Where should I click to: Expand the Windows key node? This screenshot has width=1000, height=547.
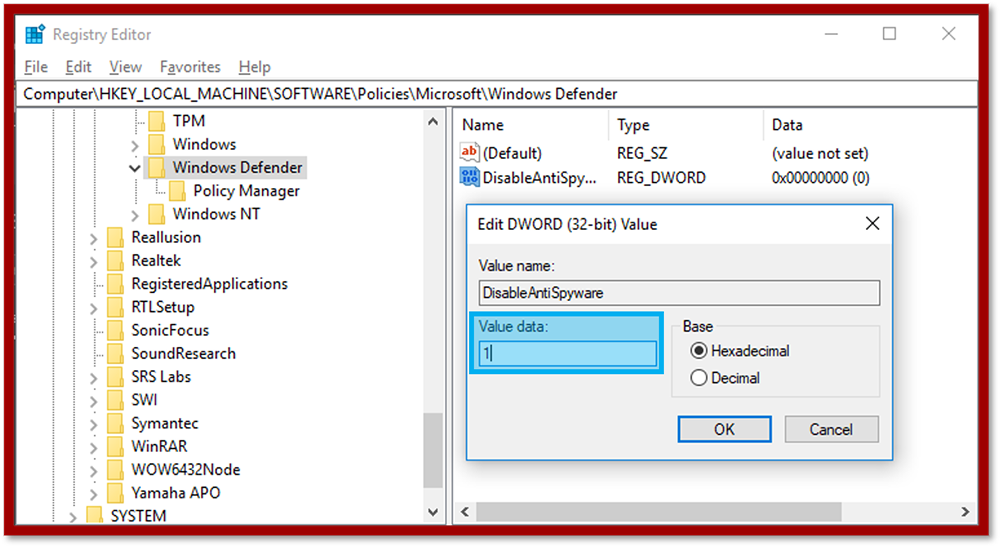pyautogui.click(x=135, y=146)
